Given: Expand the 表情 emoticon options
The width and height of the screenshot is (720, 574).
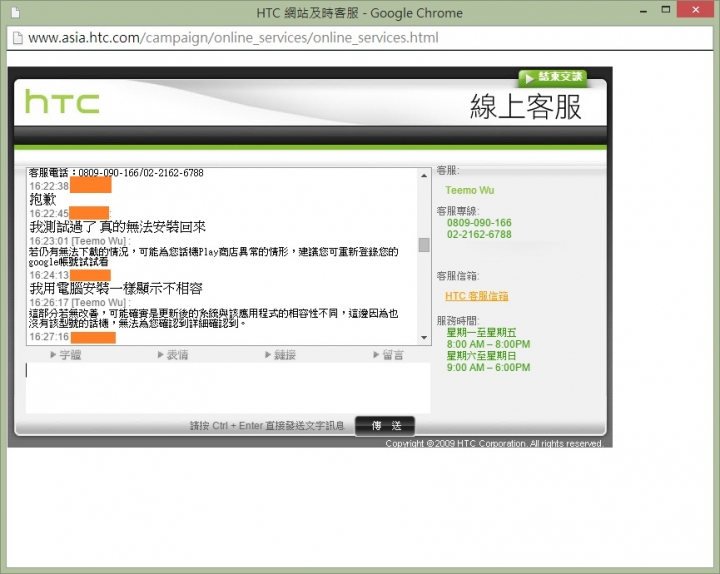Looking at the screenshot, I should click(173, 355).
